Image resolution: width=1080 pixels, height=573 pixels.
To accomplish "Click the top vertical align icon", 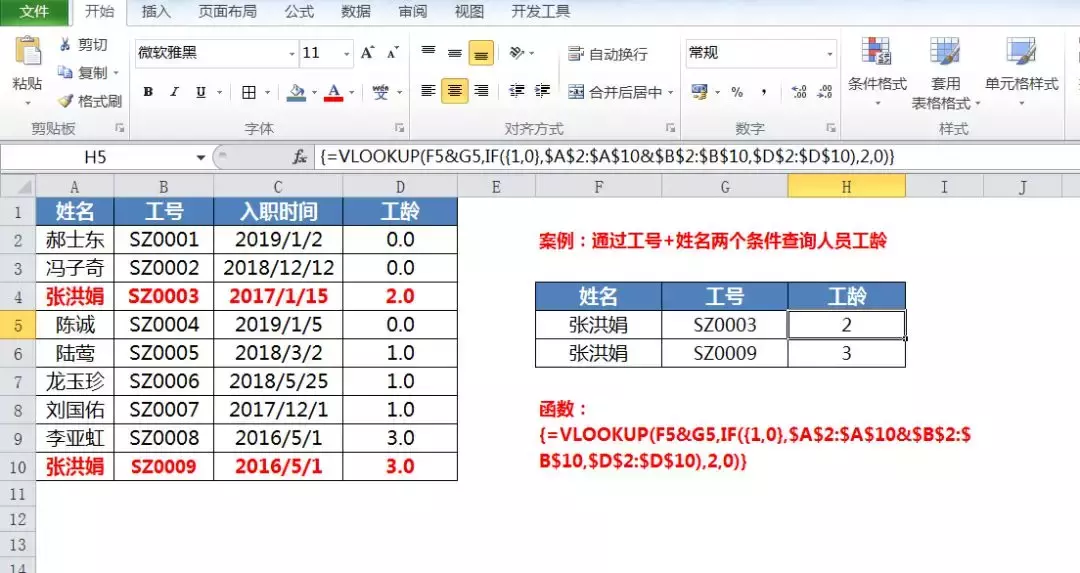I will (428, 52).
